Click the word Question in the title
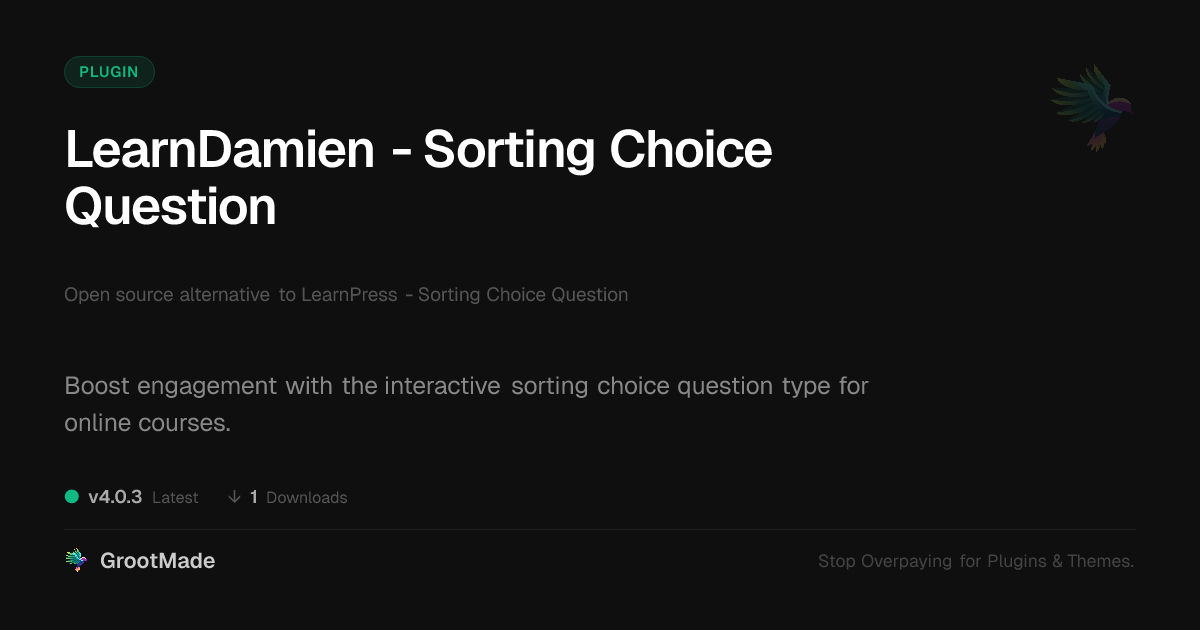This screenshot has height=630, width=1200. pos(170,207)
